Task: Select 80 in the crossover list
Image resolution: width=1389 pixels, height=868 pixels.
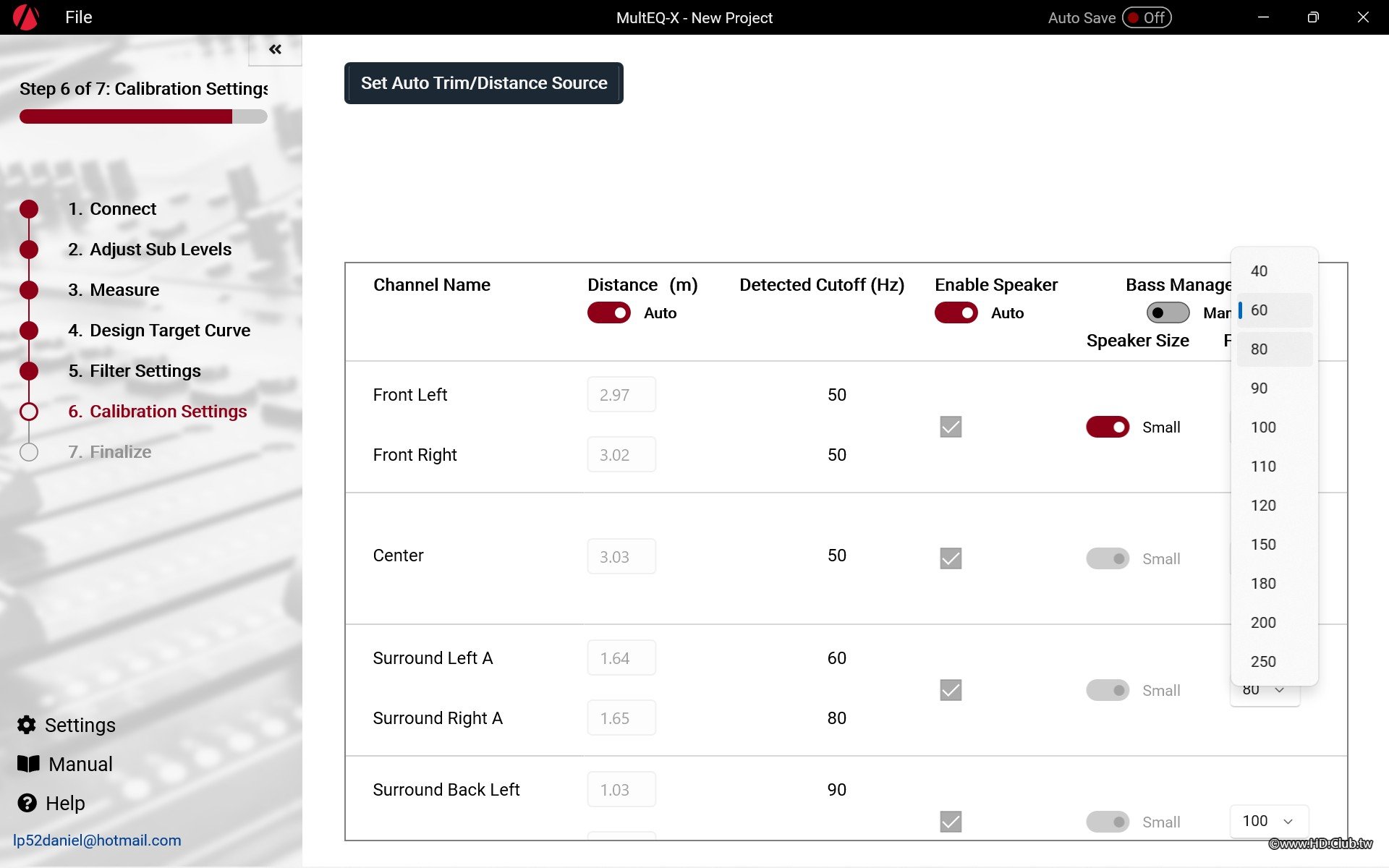Action: pos(1275,349)
